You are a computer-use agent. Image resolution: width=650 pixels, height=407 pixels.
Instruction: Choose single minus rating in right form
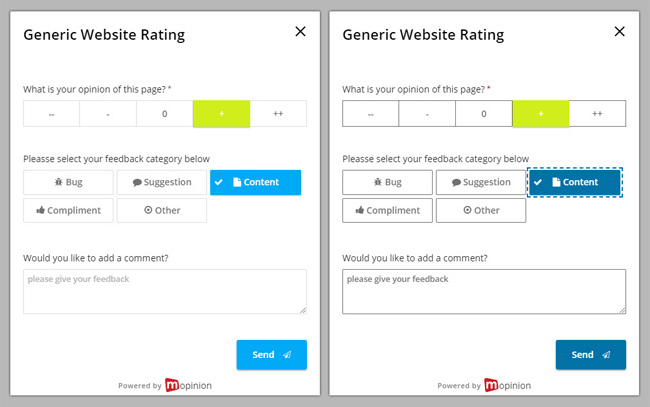click(x=427, y=114)
